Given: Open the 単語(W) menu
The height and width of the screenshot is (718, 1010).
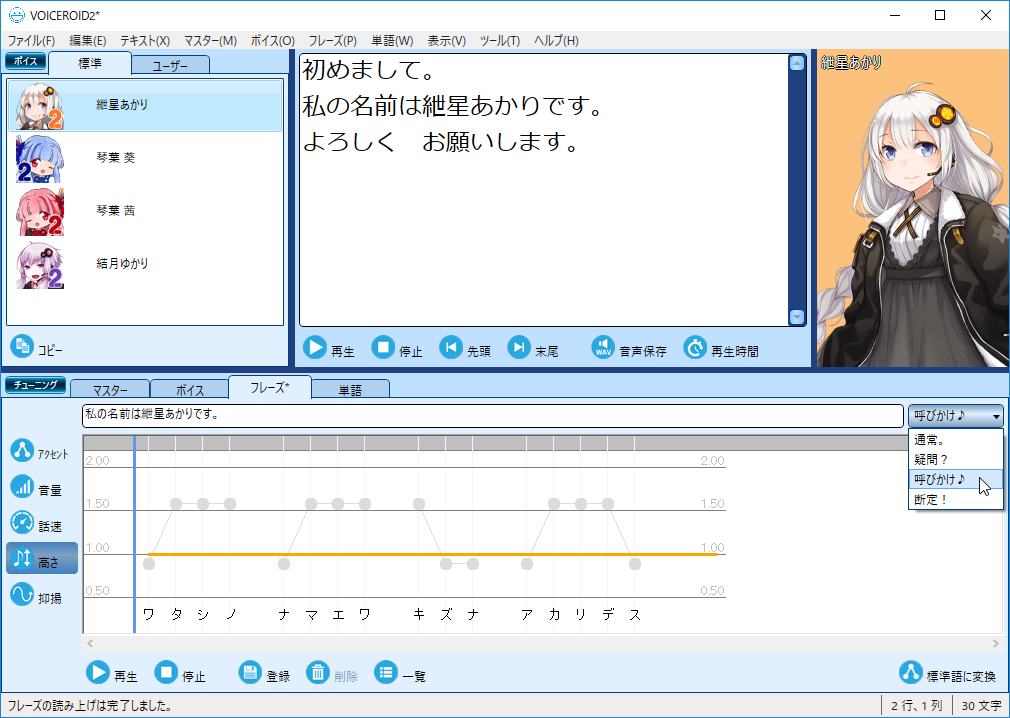Looking at the screenshot, I should coord(392,41).
